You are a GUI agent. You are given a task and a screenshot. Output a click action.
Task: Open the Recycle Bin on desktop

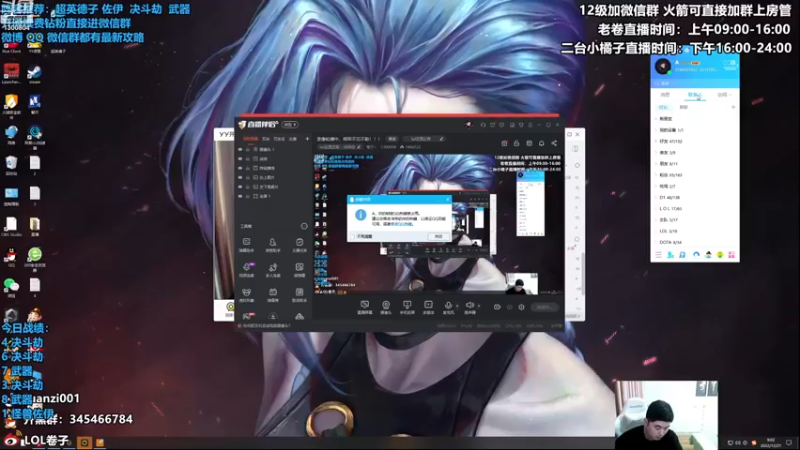[11, 165]
